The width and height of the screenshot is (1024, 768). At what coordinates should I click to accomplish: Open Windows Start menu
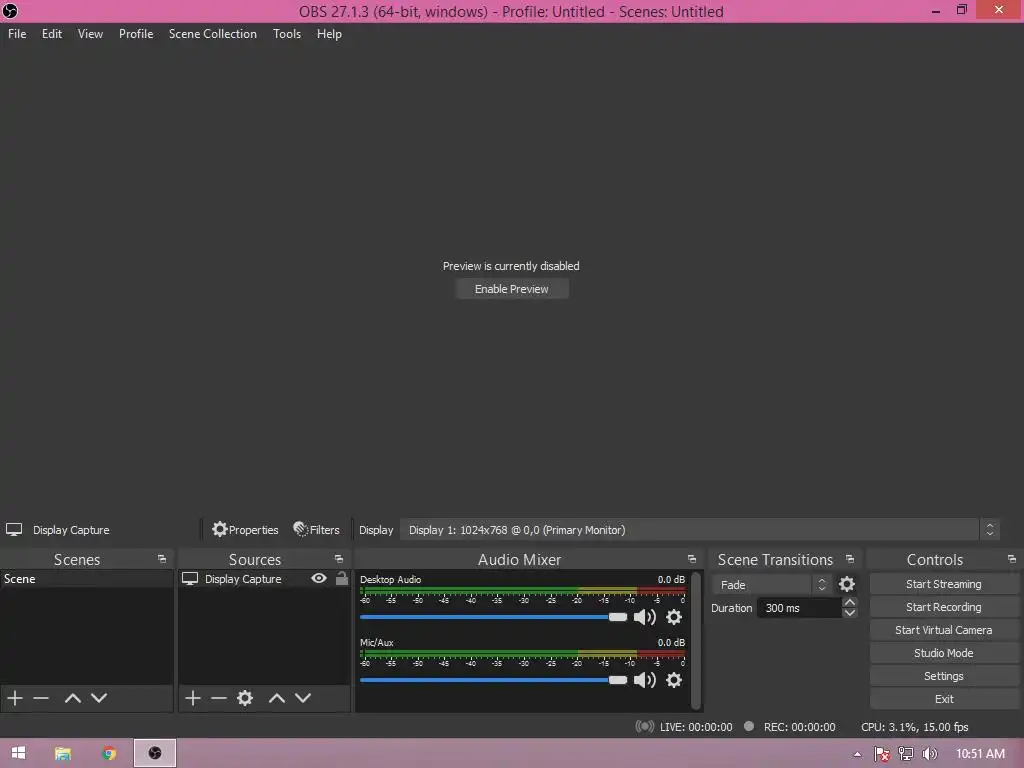coord(19,753)
